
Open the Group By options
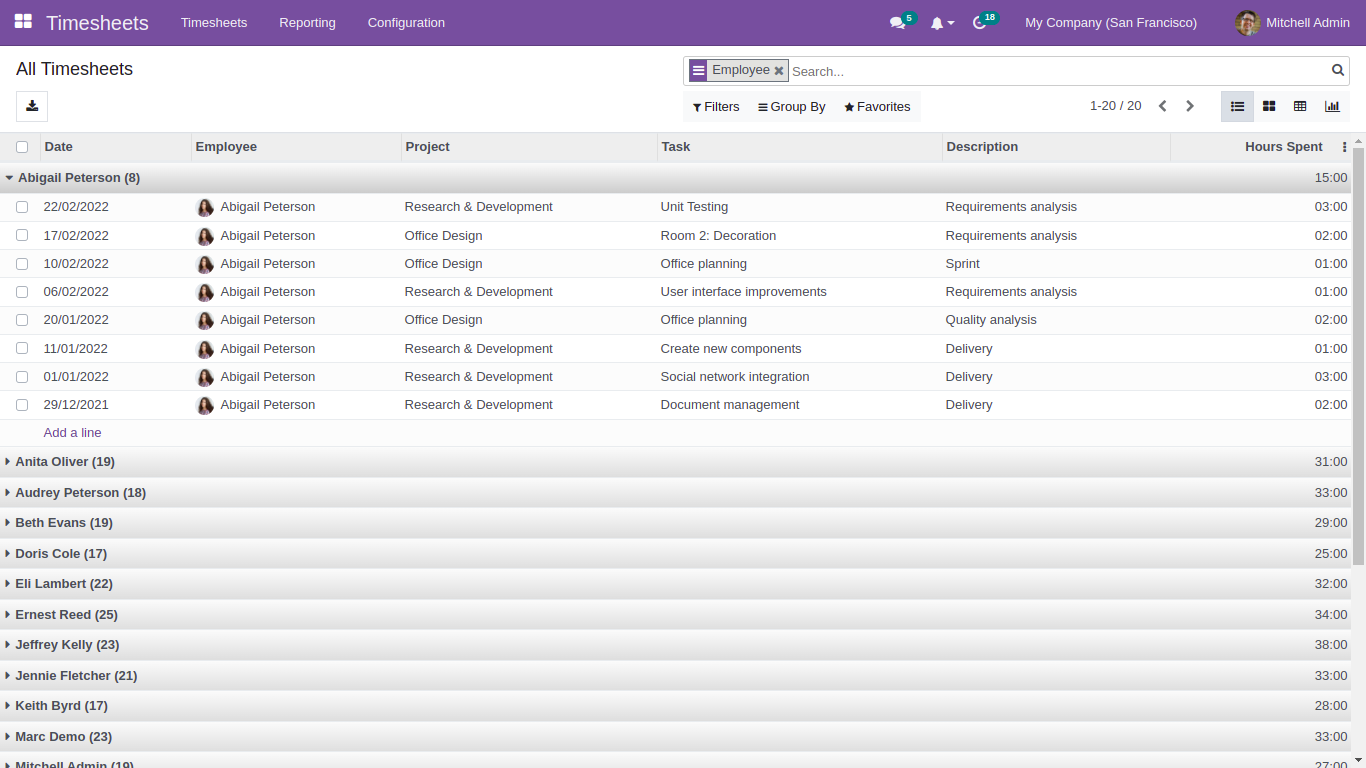[x=791, y=106]
